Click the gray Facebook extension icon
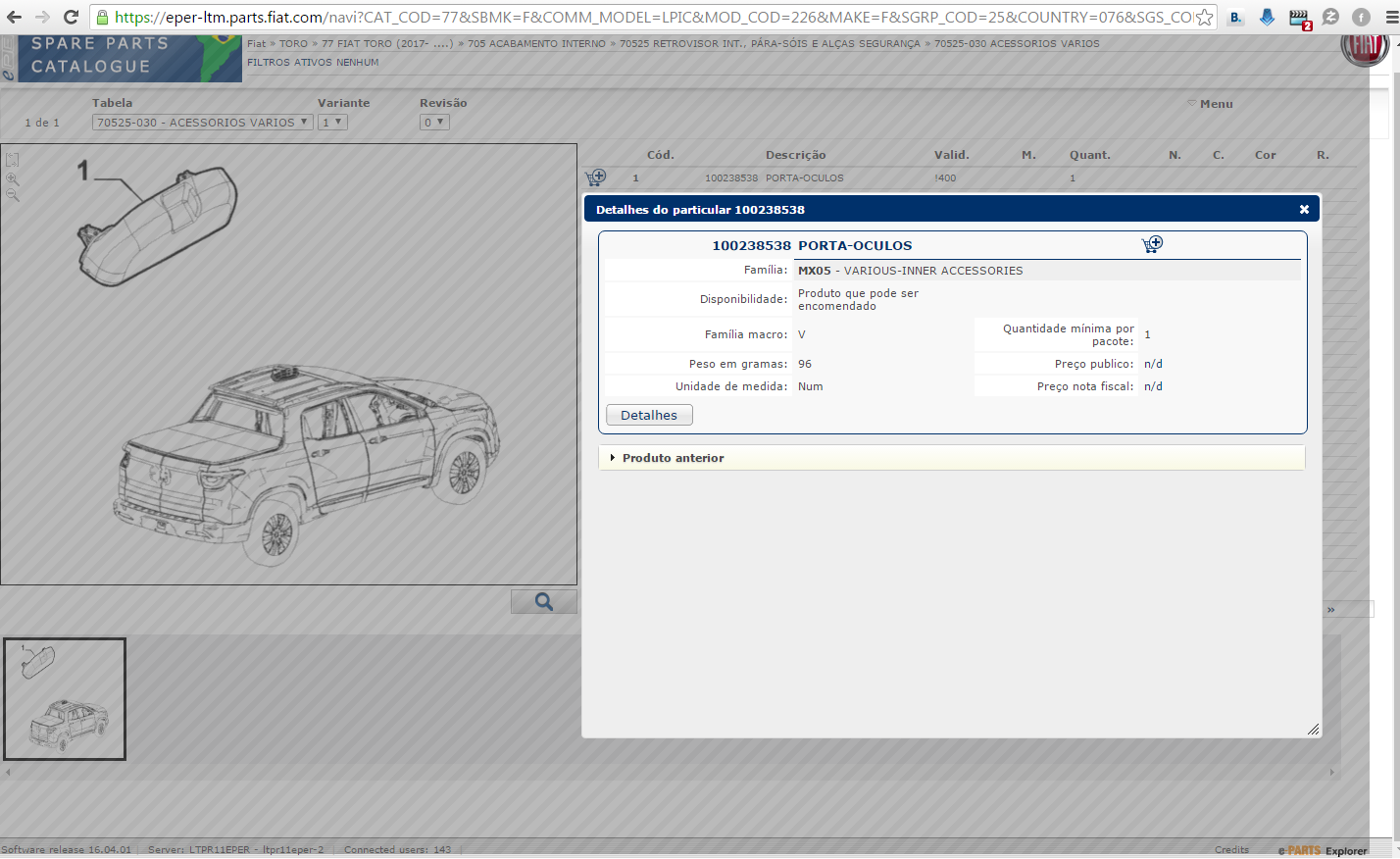This screenshot has height=859, width=1400. (1361, 17)
